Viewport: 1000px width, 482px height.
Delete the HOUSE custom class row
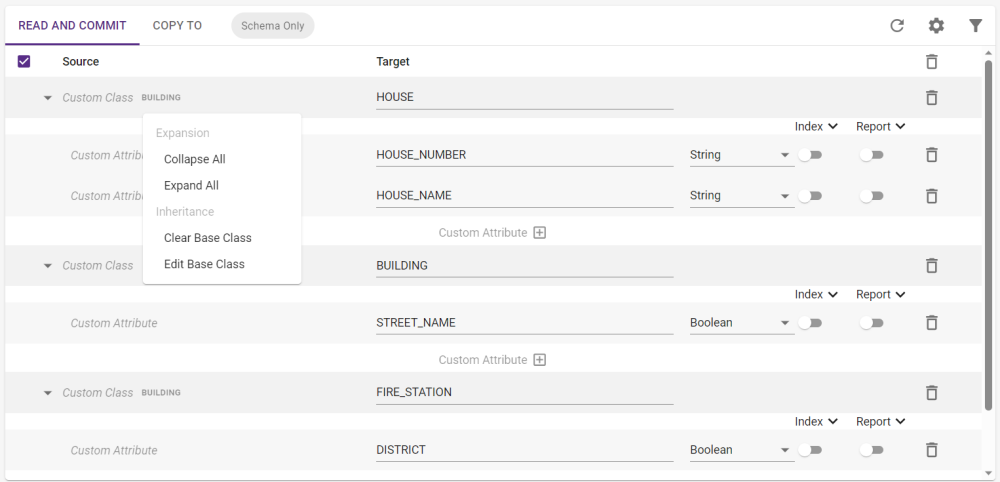click(931, 98)
